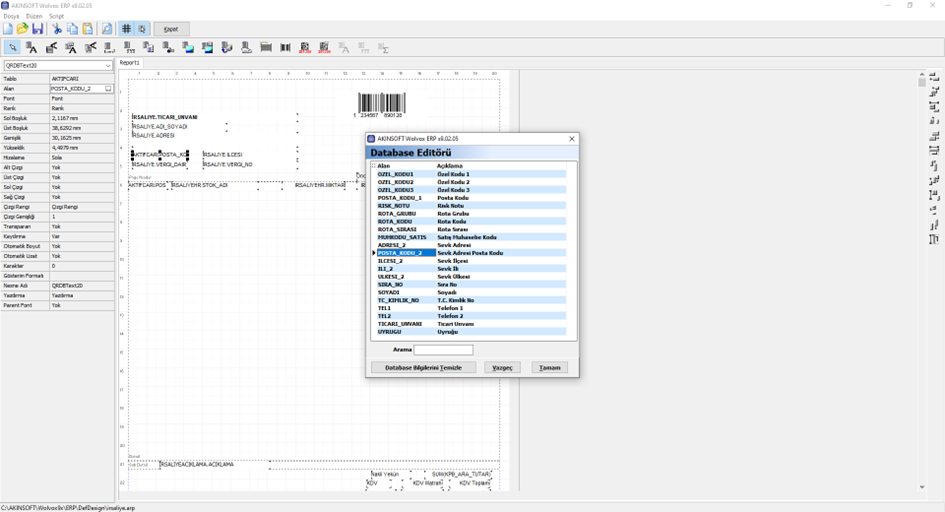Image resolution: width=945 pixels, height=512 pixels.
Task: Select the TC_KIMLIK_NO row
Action: click(x=471, y=300)
